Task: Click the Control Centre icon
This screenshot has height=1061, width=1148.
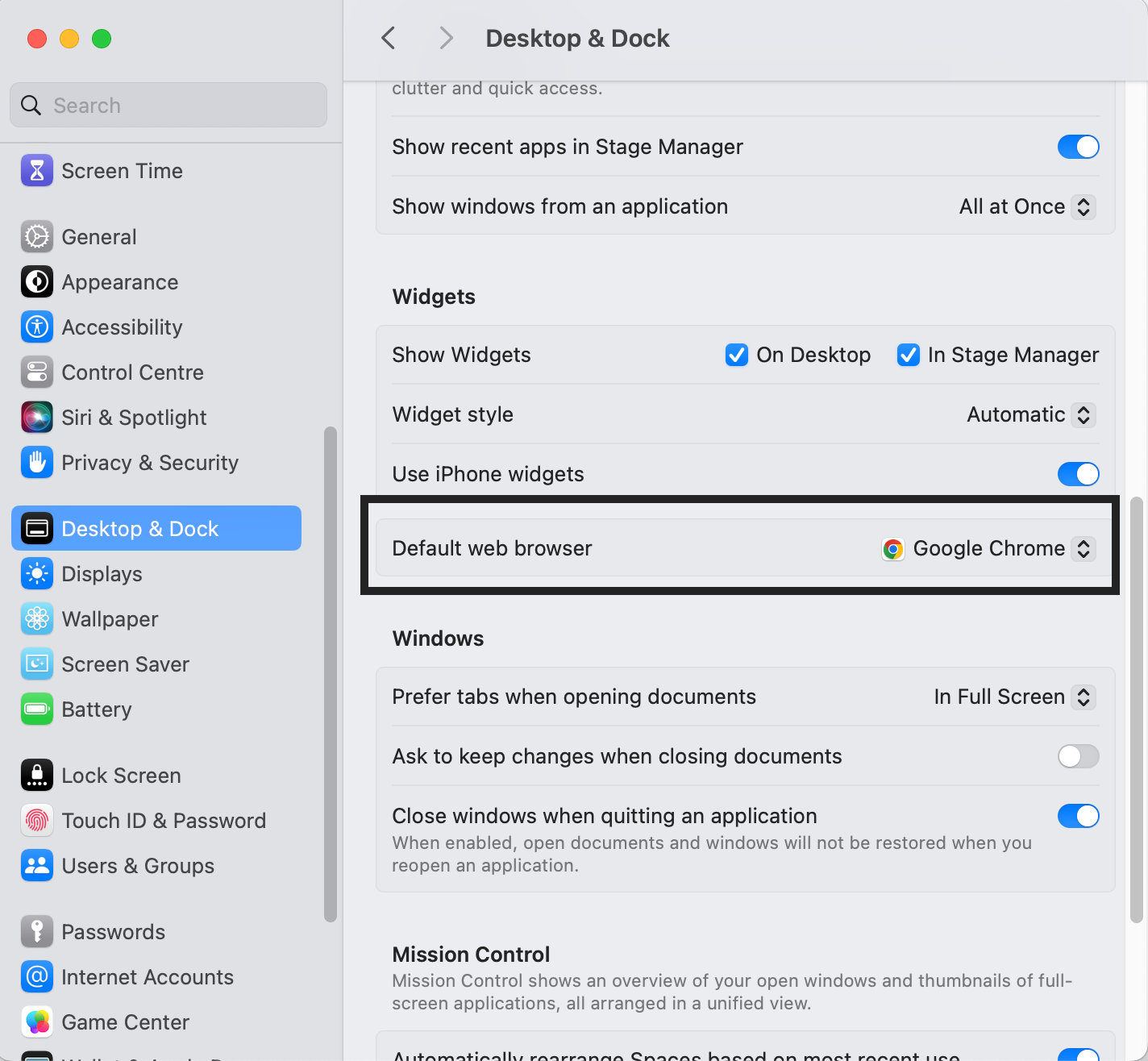Action: click(37, 372)
